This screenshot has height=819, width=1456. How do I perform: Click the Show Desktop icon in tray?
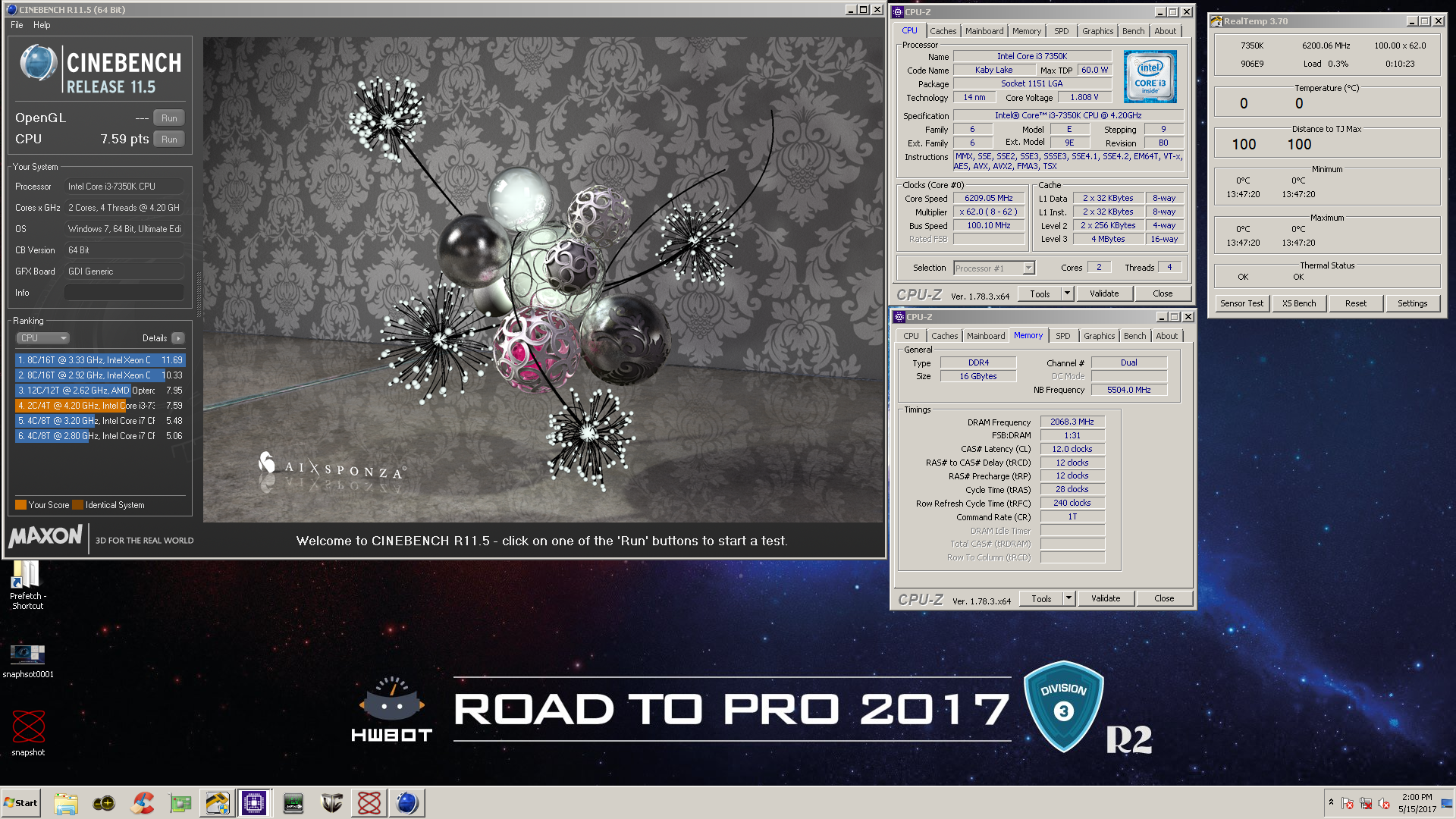pos(1448,803)
